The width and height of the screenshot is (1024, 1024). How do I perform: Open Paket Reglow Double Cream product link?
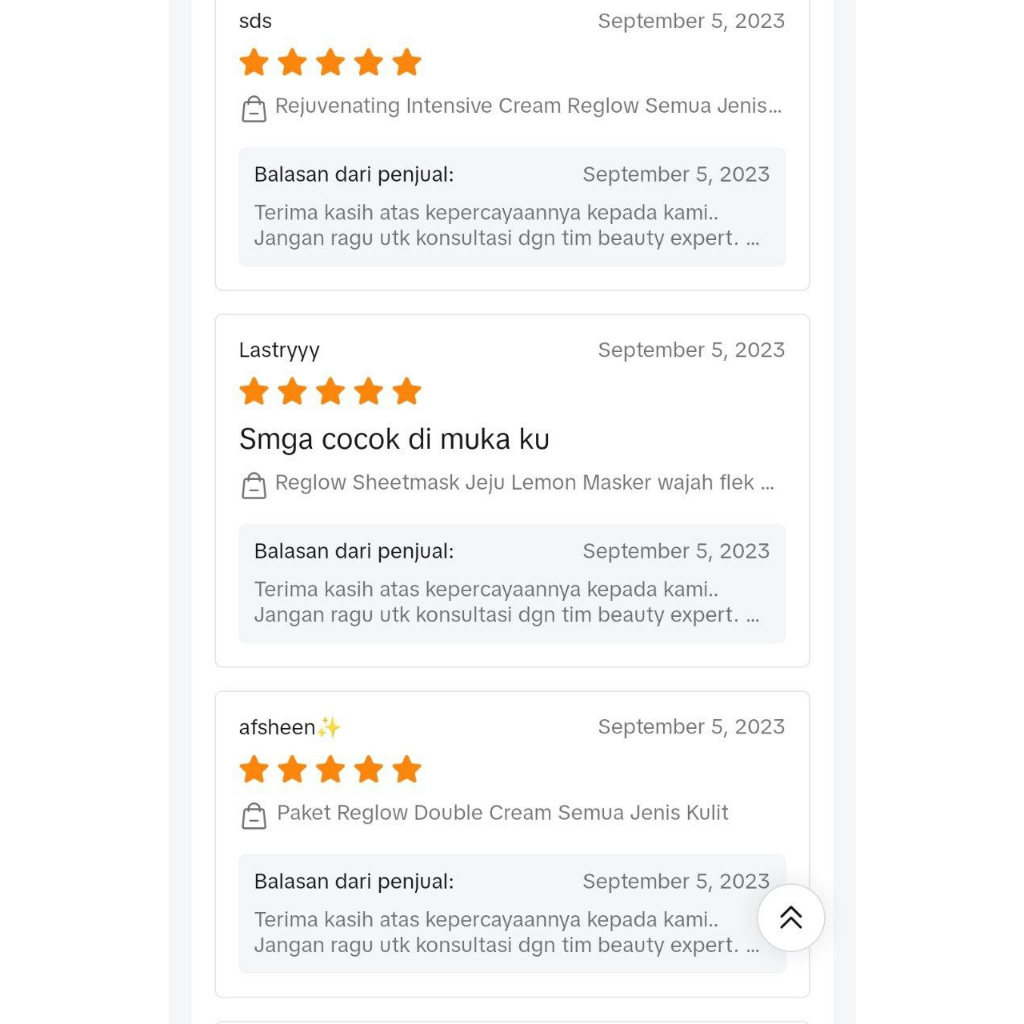pos(502,813)
